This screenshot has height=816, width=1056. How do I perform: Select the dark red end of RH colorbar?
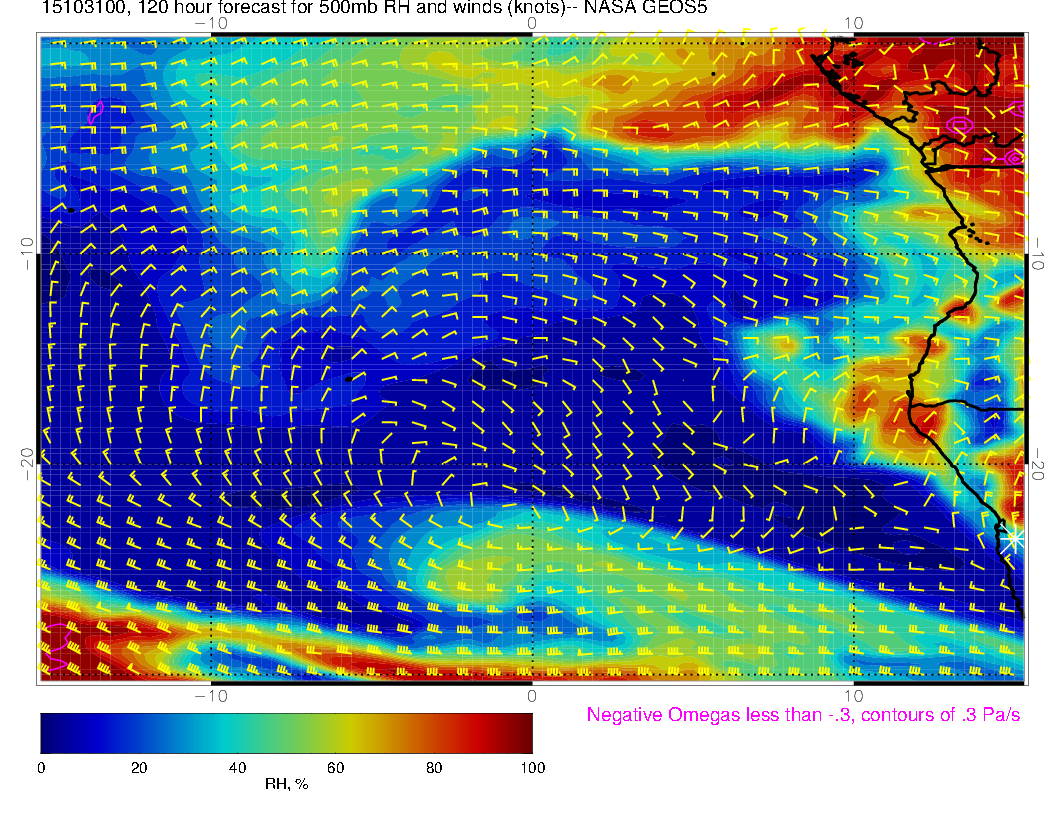click(524, 732)
